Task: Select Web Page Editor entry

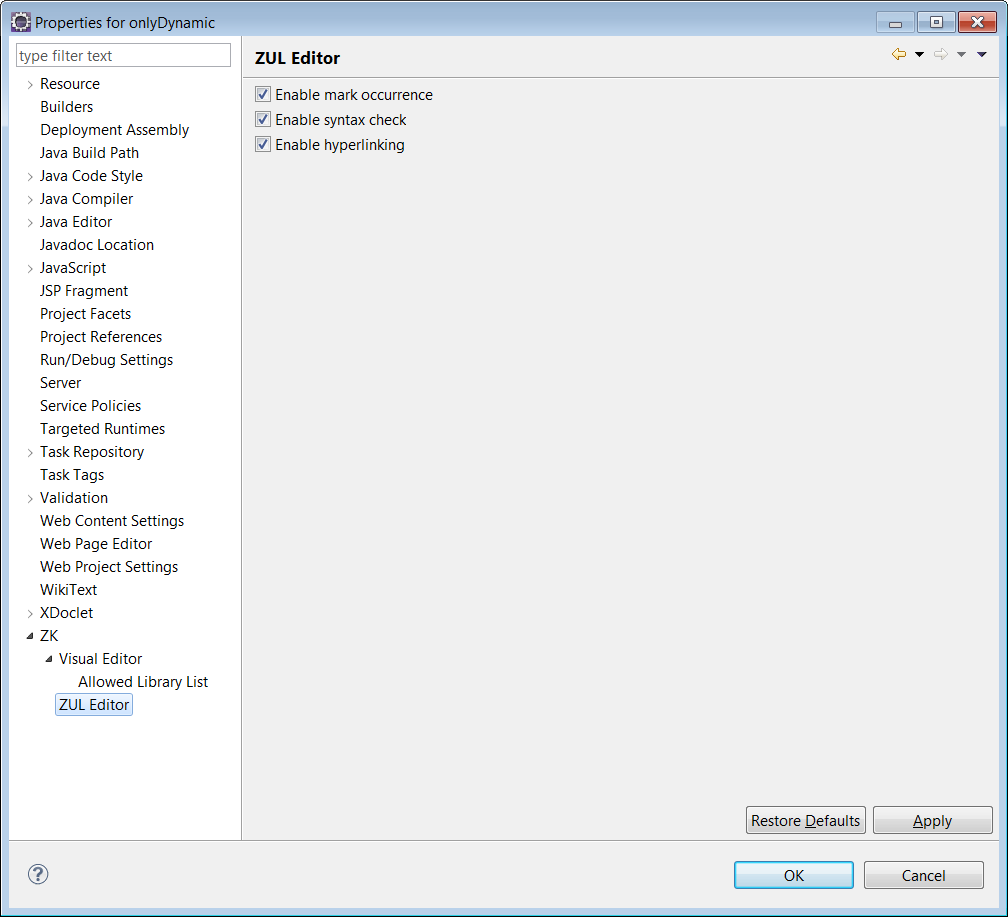Action: (x=96, y=544)
